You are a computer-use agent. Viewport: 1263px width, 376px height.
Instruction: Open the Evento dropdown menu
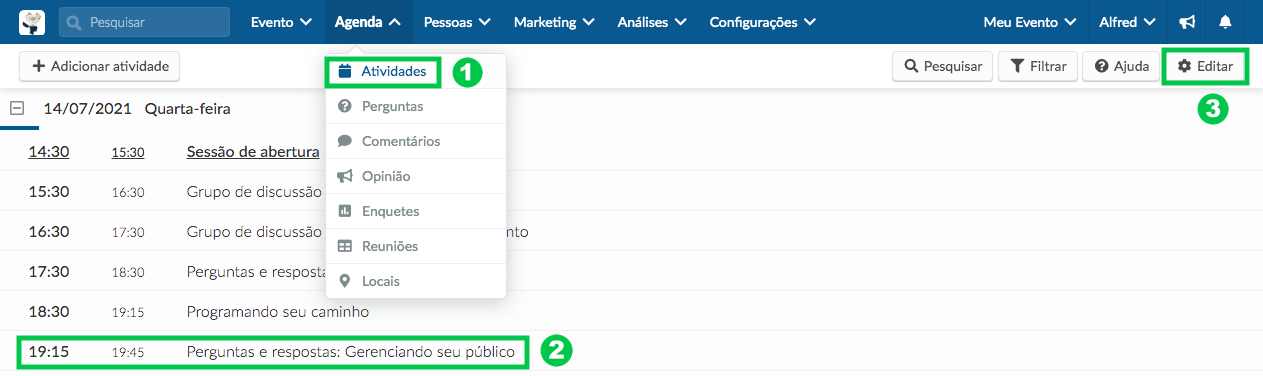point(281,22)
